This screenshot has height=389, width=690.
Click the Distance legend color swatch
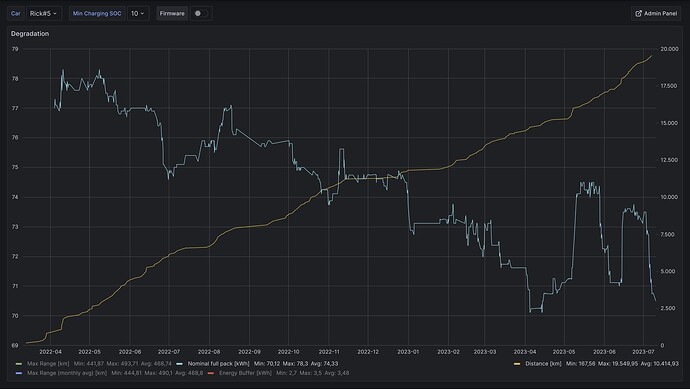click(517, 364)
